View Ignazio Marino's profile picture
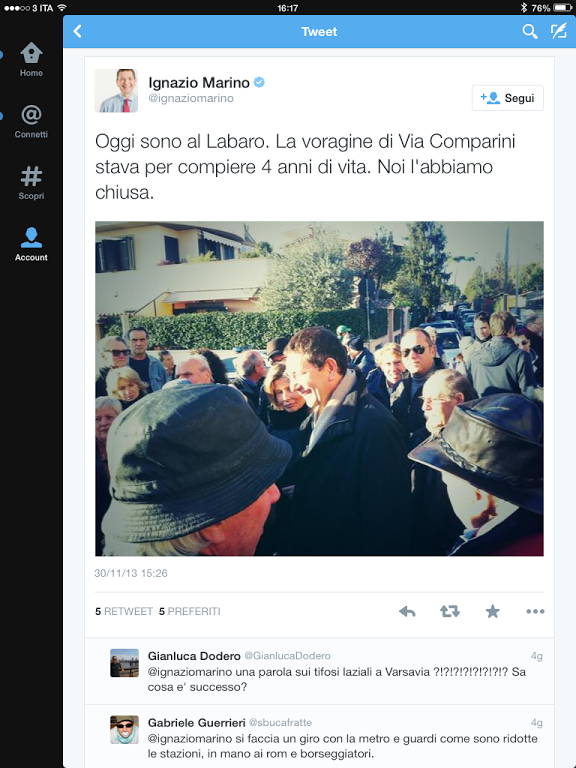 point(117,91)
